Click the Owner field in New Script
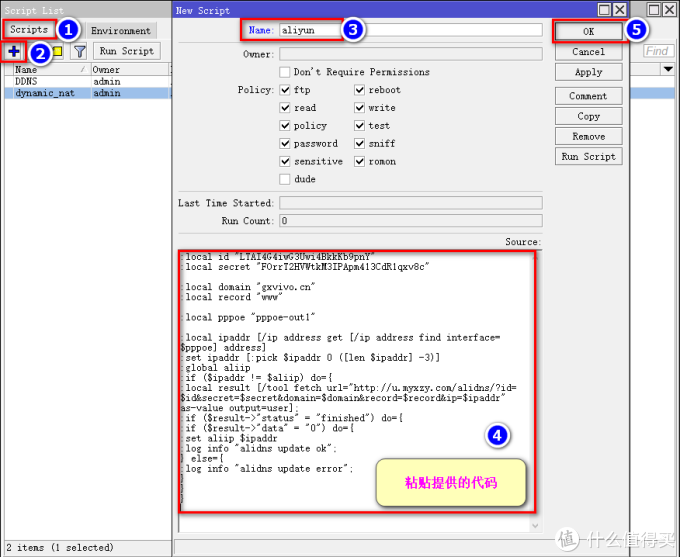This screenshot has height=557, width=680. click(410, 54)
